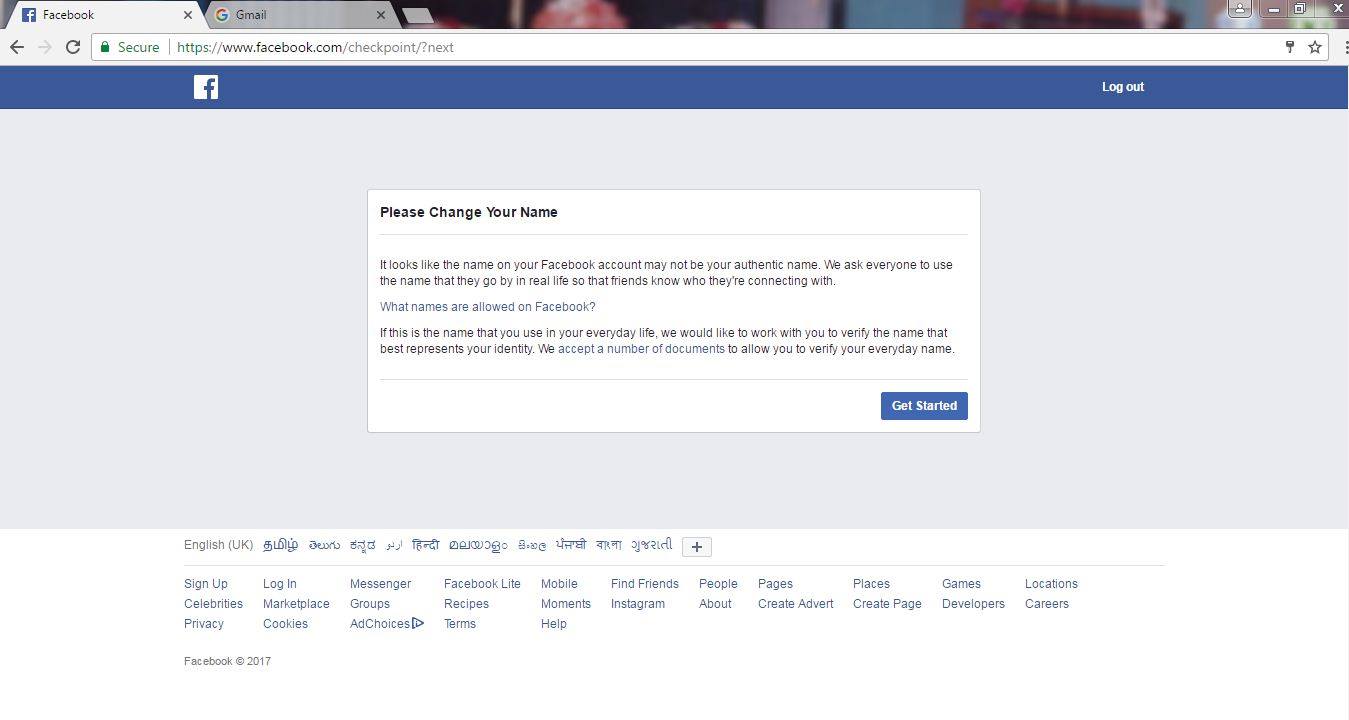The width and height of the screenshot is (1349, 720).
Task: Select Tamil language தமிழ்
Action: pos(281,545)
